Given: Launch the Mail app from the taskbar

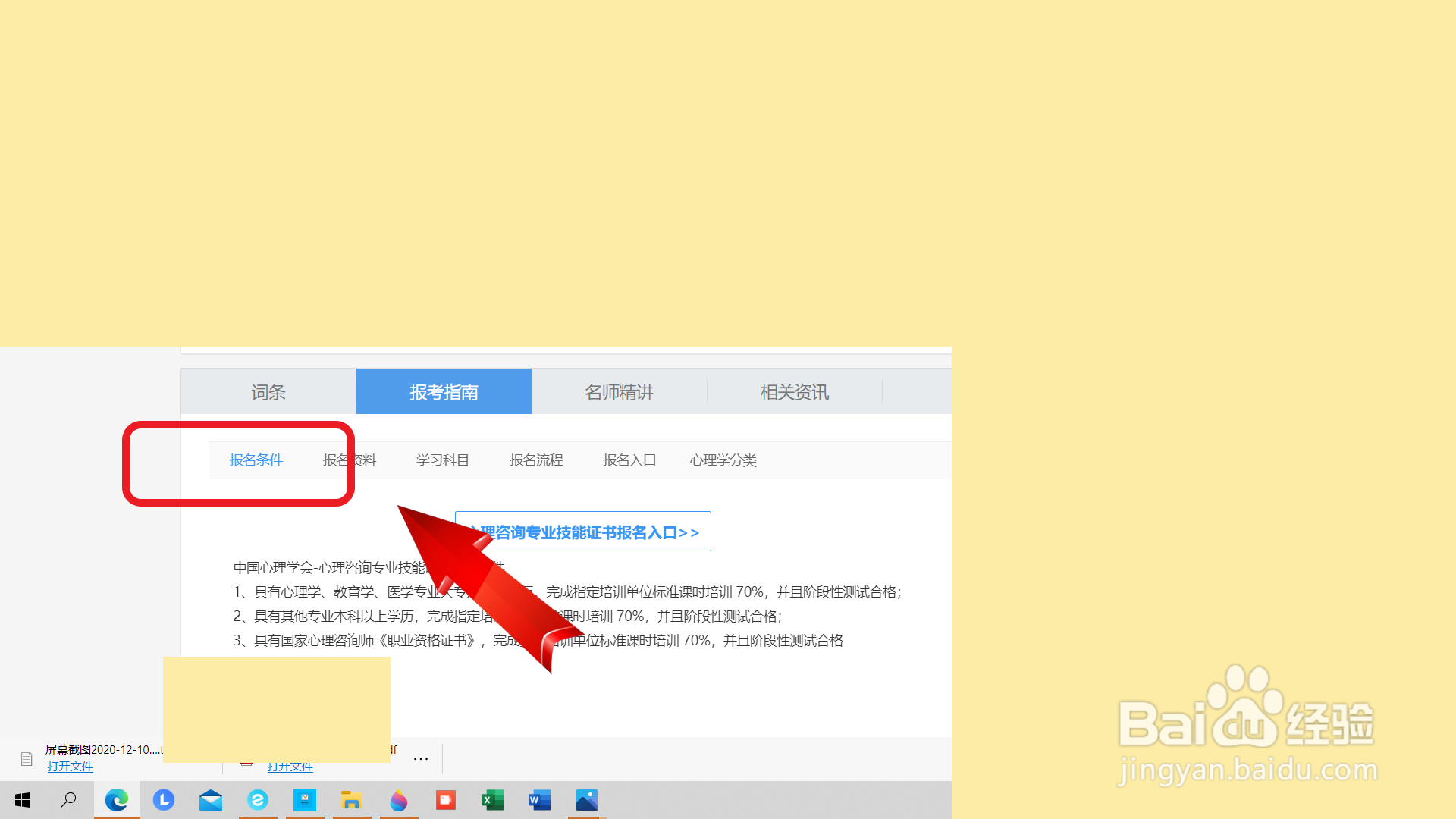Looking at the screenshot, I should pyautogui.click(x=211, y=800).
